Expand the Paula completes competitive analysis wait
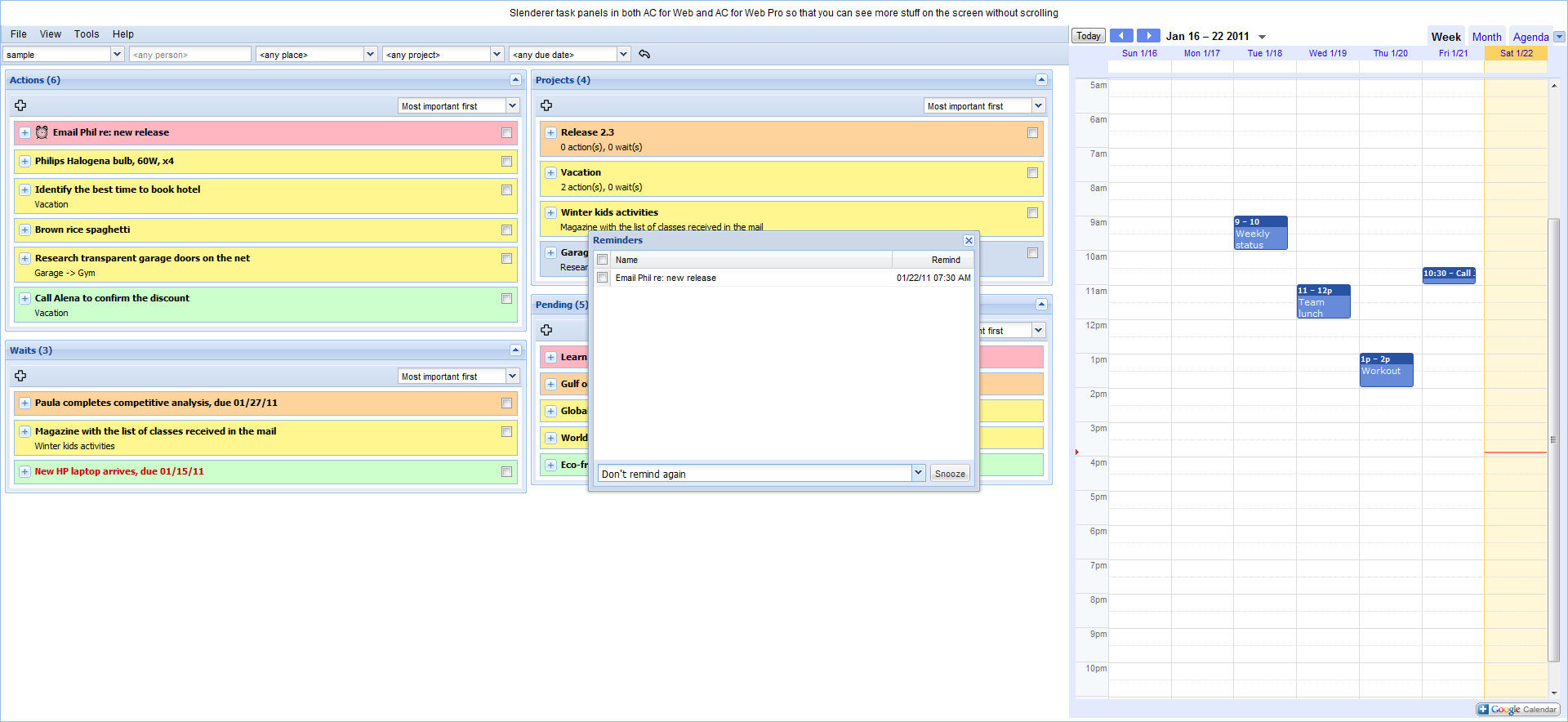 [24, 403]
